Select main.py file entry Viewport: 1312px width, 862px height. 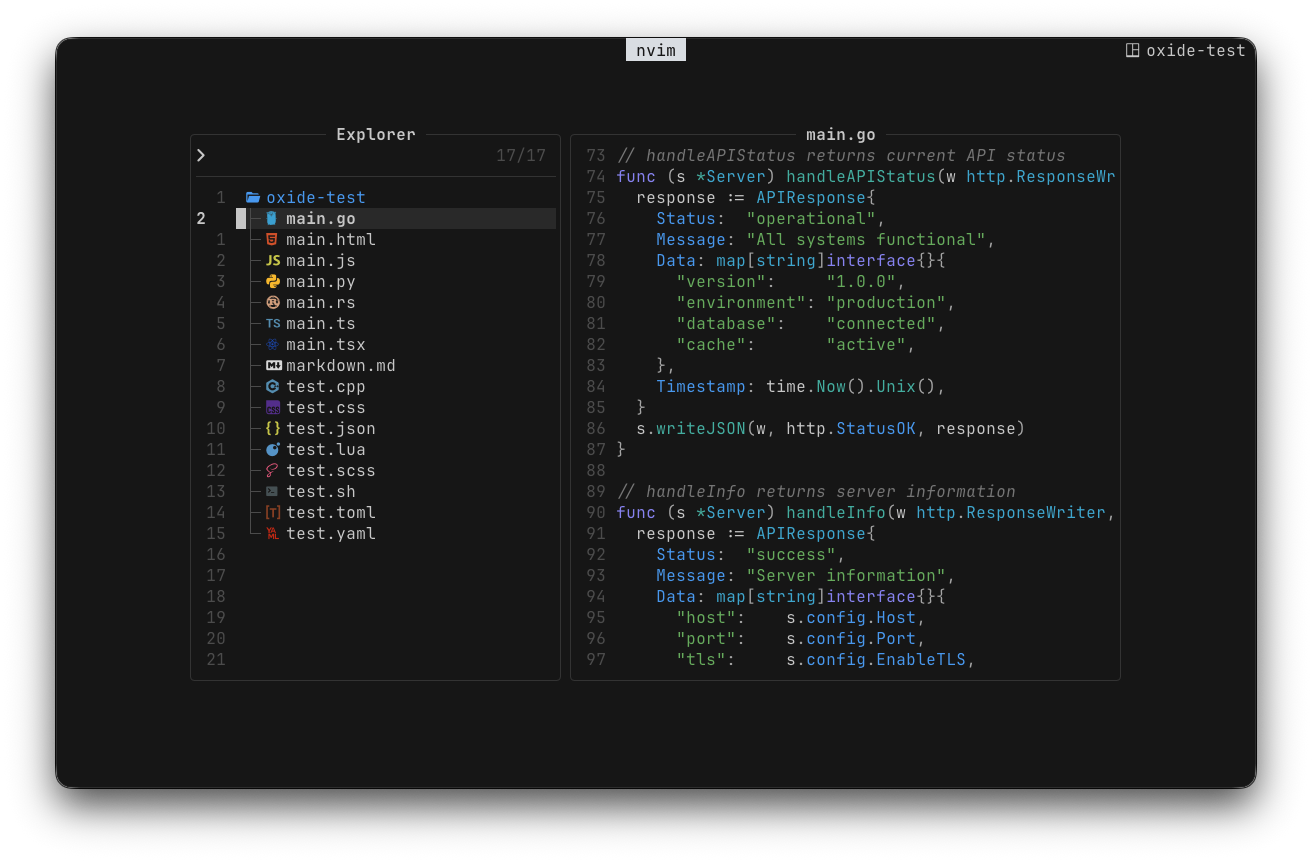pos(321,281)
